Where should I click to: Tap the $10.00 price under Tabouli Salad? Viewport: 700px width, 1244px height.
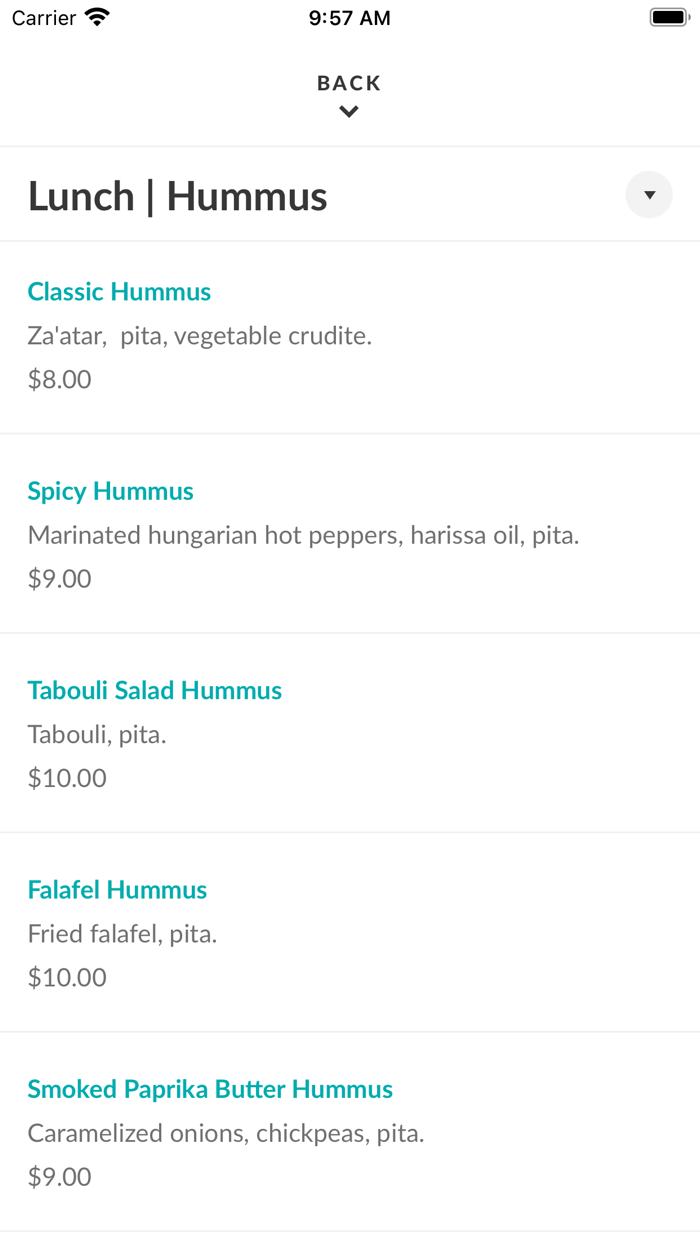tap(67, 778)
